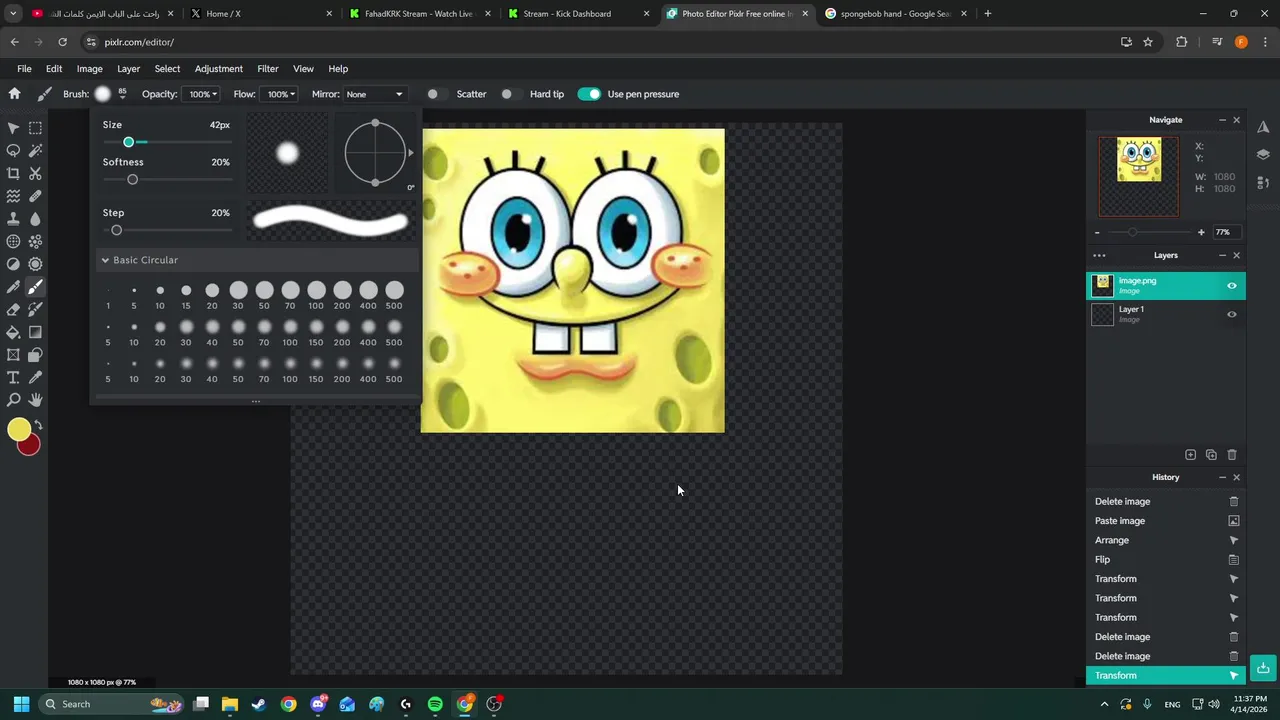Select the Eraser tool
Image resolution: width=1280 pixels, height=720 pixels.
[x=13, y=310]
